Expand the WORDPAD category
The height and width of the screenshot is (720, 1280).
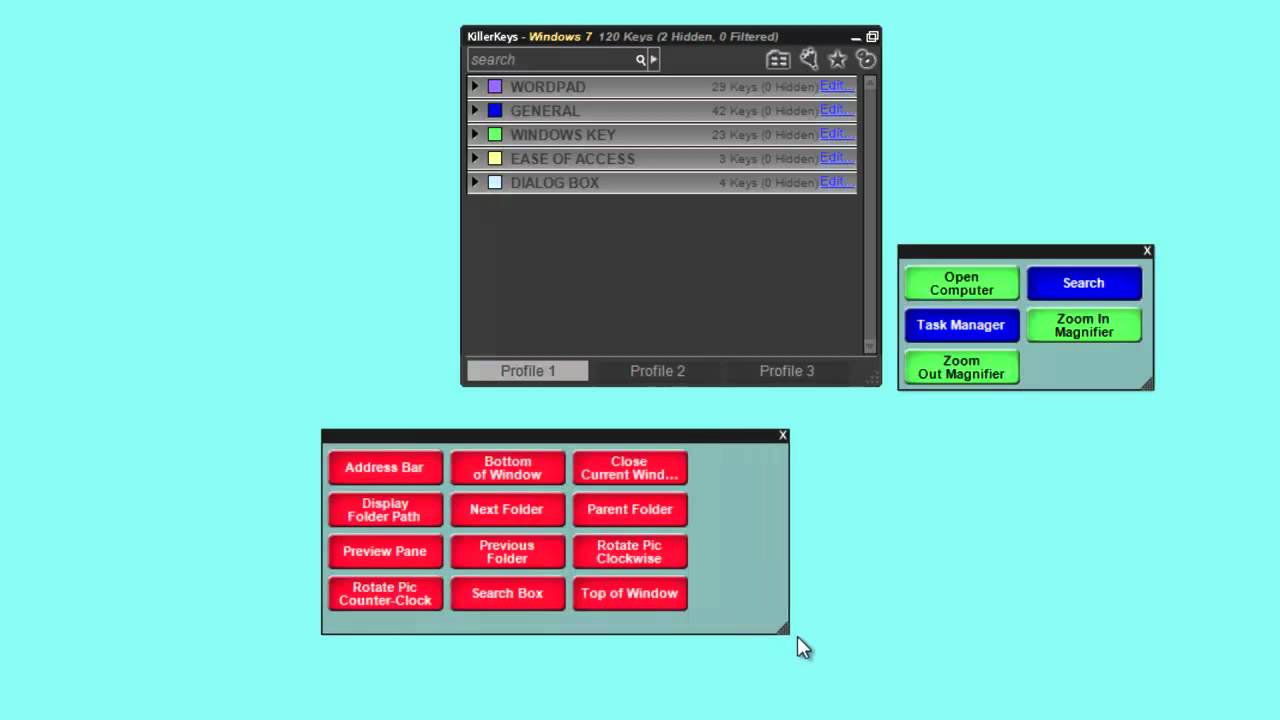tap(475, 86)
